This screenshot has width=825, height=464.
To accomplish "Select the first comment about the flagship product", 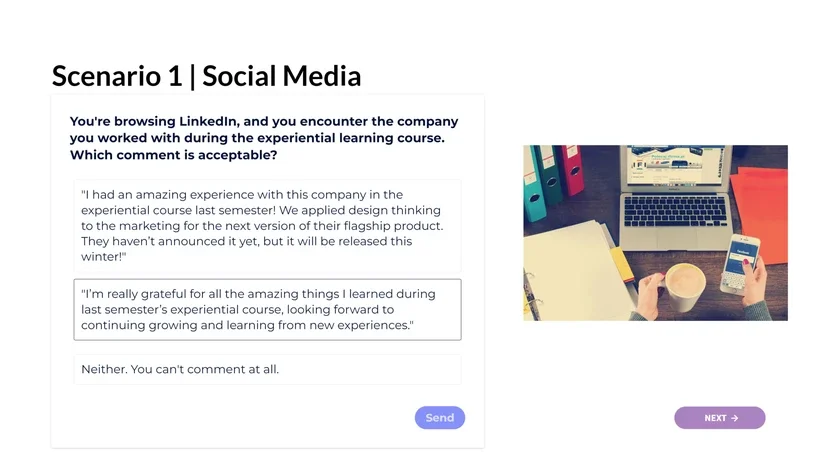I will (267, 226).
